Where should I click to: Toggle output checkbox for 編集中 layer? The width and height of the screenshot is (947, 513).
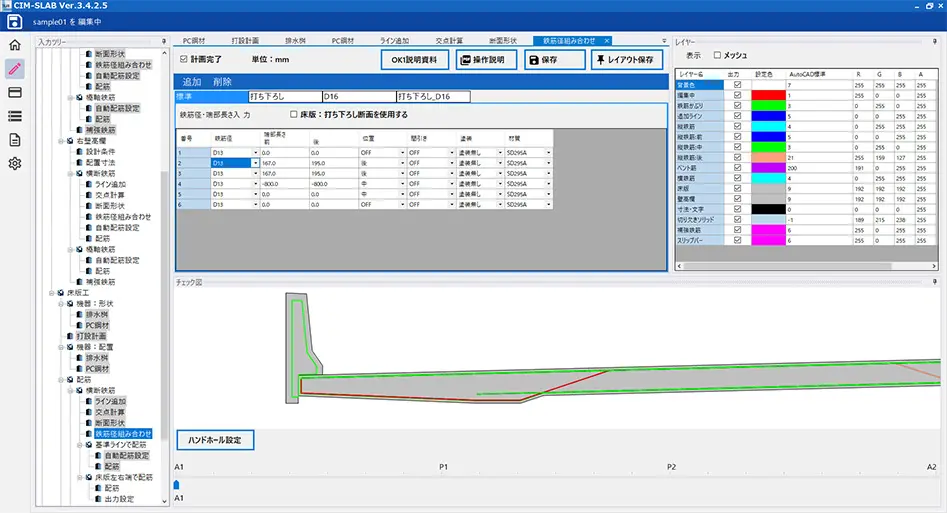(x=737, y=95)
